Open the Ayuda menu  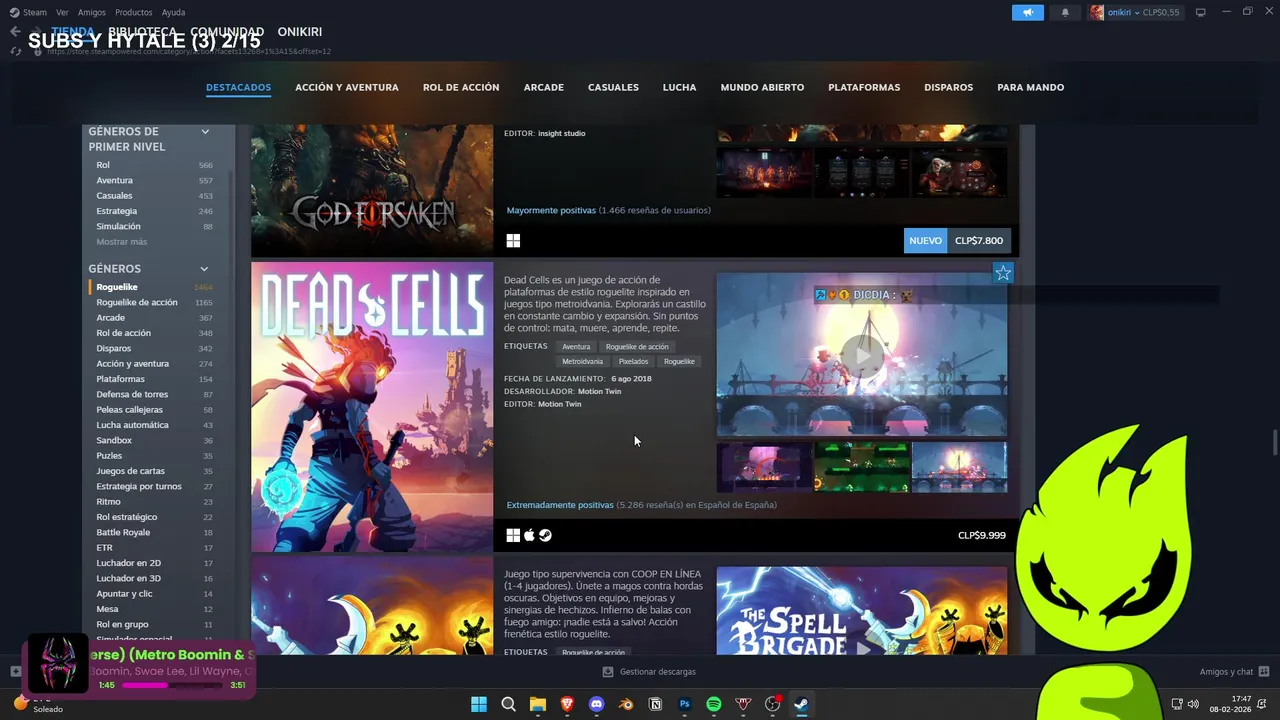pyautogui.click(x=173, y=12)
